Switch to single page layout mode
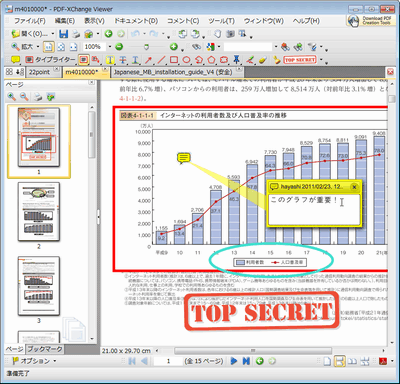Screen dimensions: 400x384 [x=327, y=361]
